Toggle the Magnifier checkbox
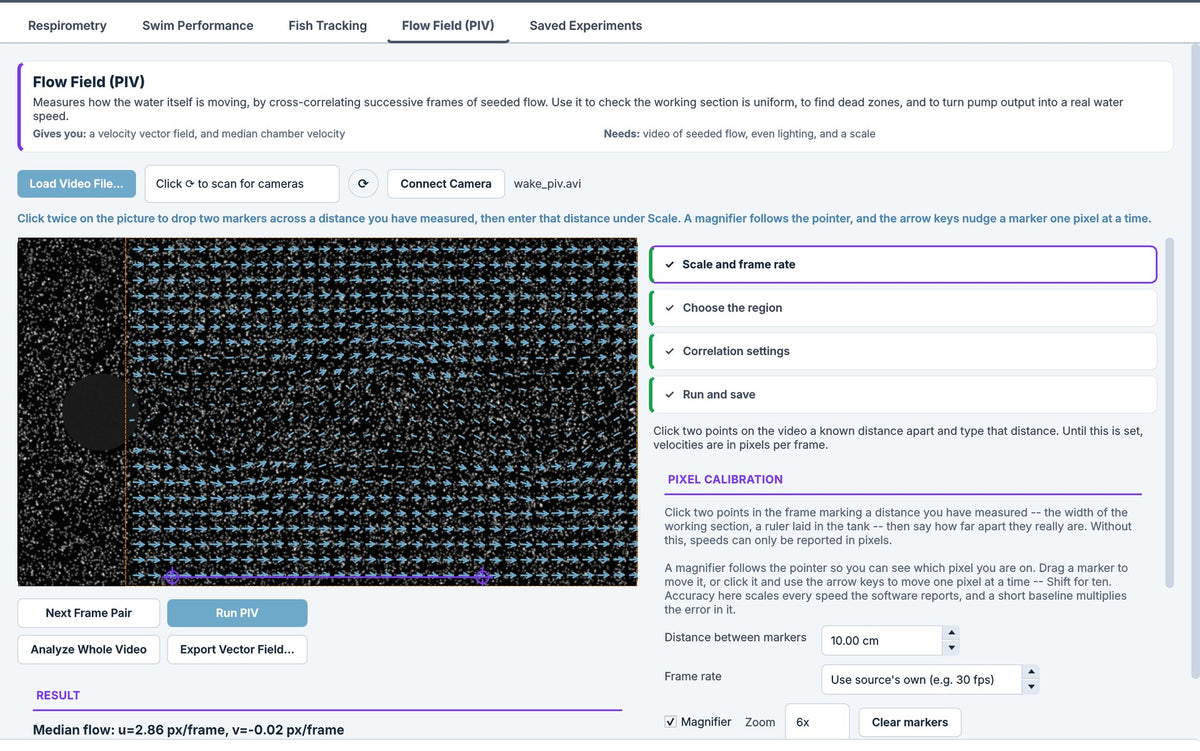1200x751 pixels. click(x=670, y=722)
